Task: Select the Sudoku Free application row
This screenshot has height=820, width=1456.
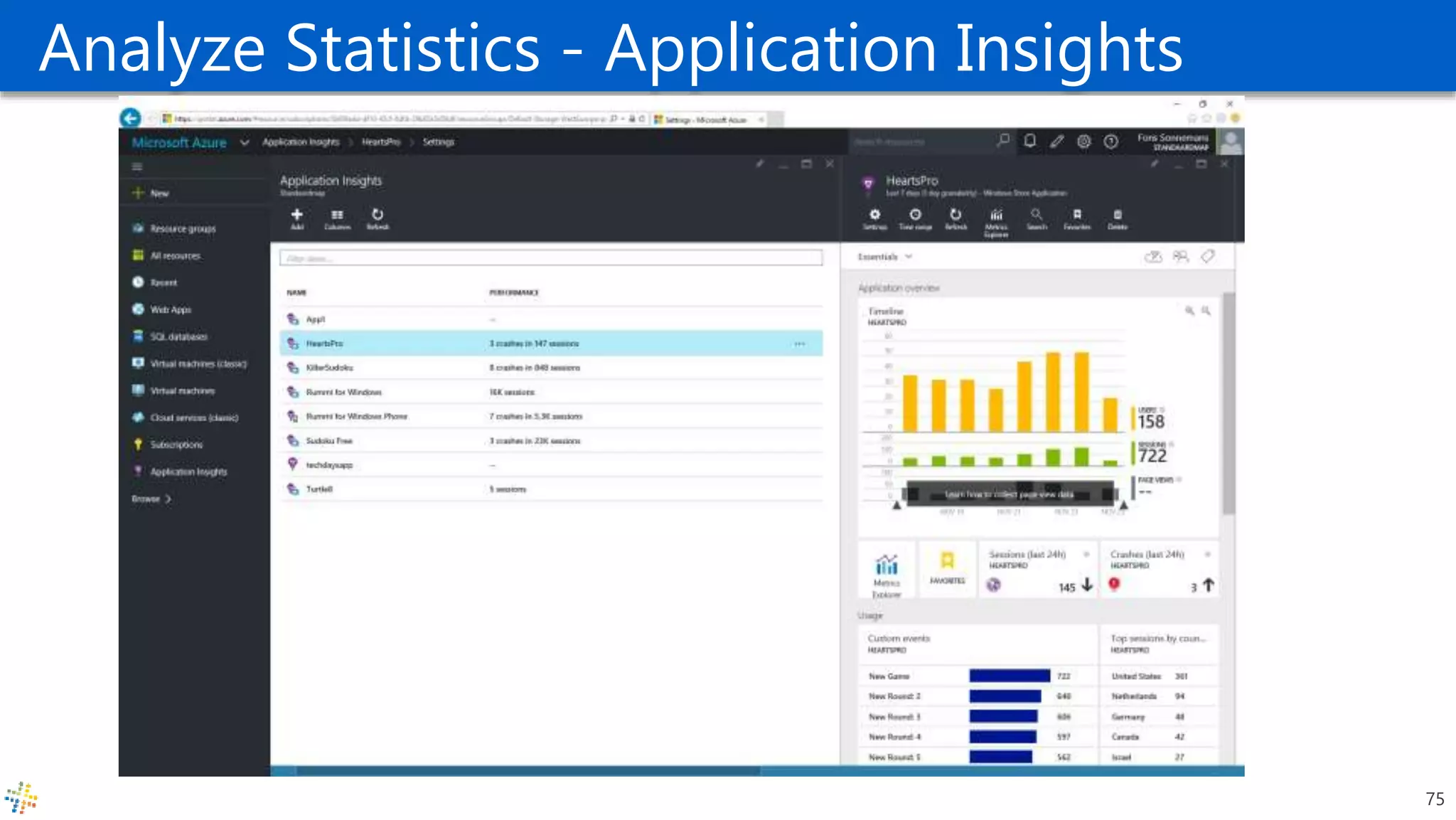Action: coord(551,441)
